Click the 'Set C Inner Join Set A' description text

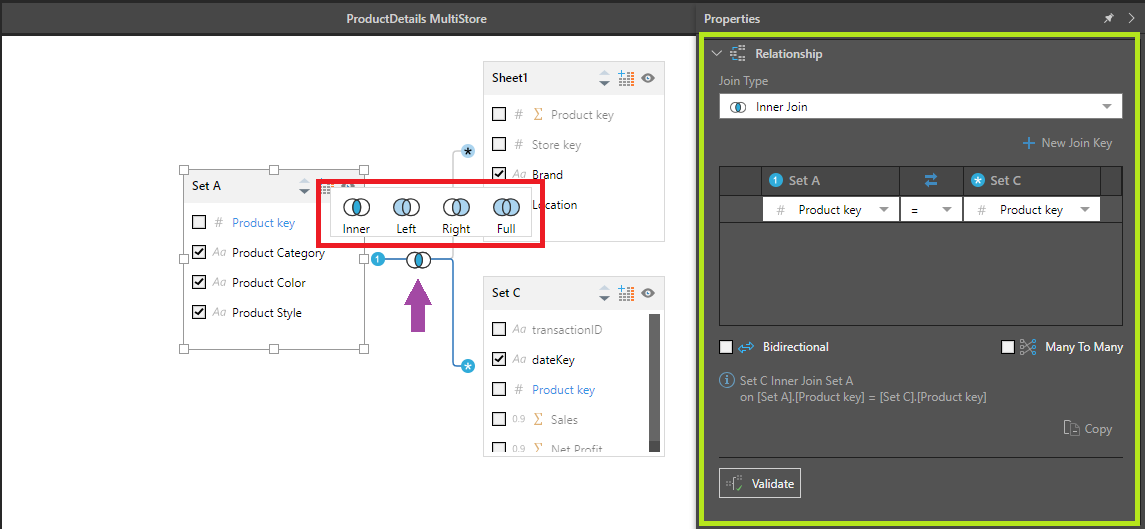[x=797, y=380]
